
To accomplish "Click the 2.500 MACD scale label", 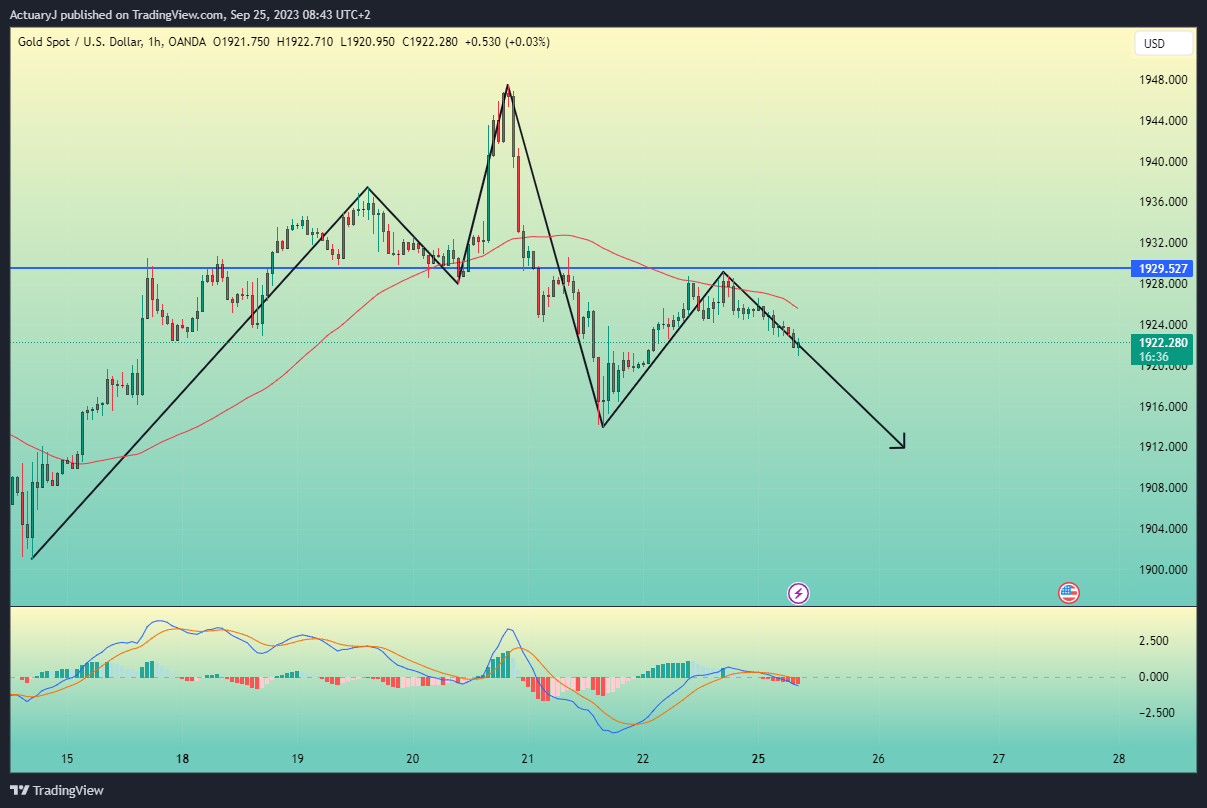I will [x=1154, y=641].
